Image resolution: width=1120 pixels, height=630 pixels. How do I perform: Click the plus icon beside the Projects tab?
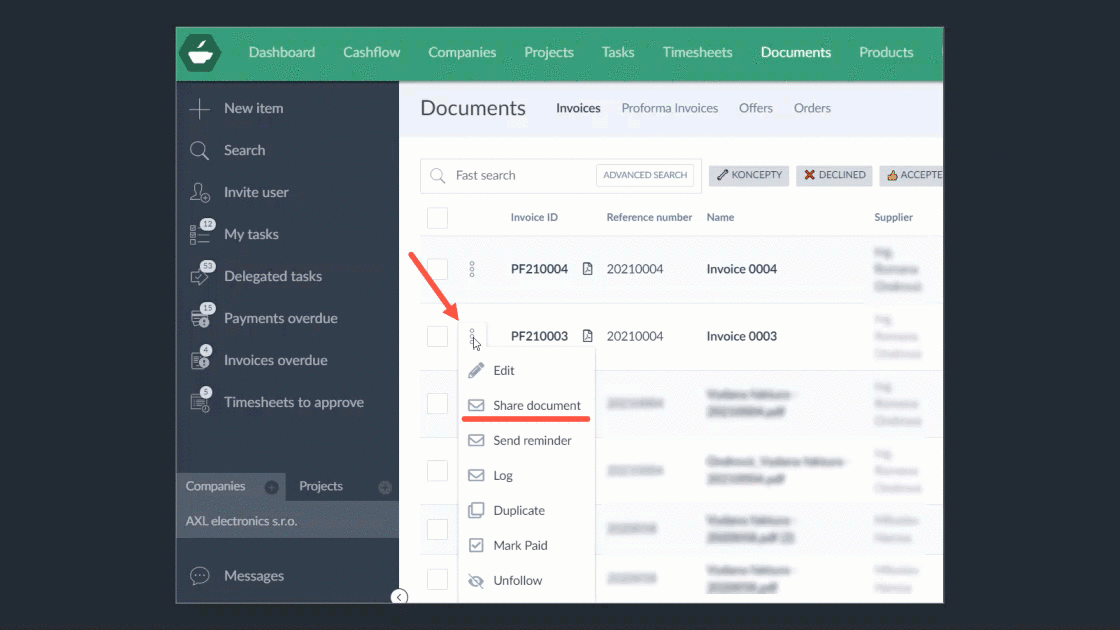(x=385, y=487)
